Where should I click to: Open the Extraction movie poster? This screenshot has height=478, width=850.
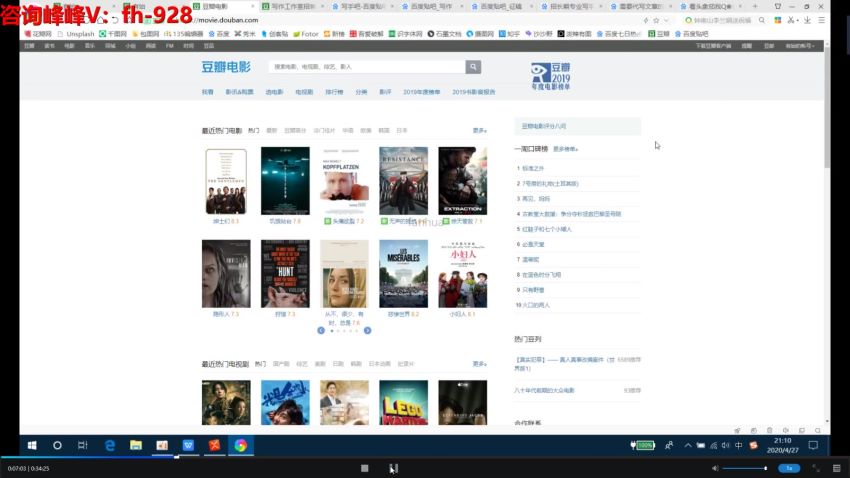462,181
